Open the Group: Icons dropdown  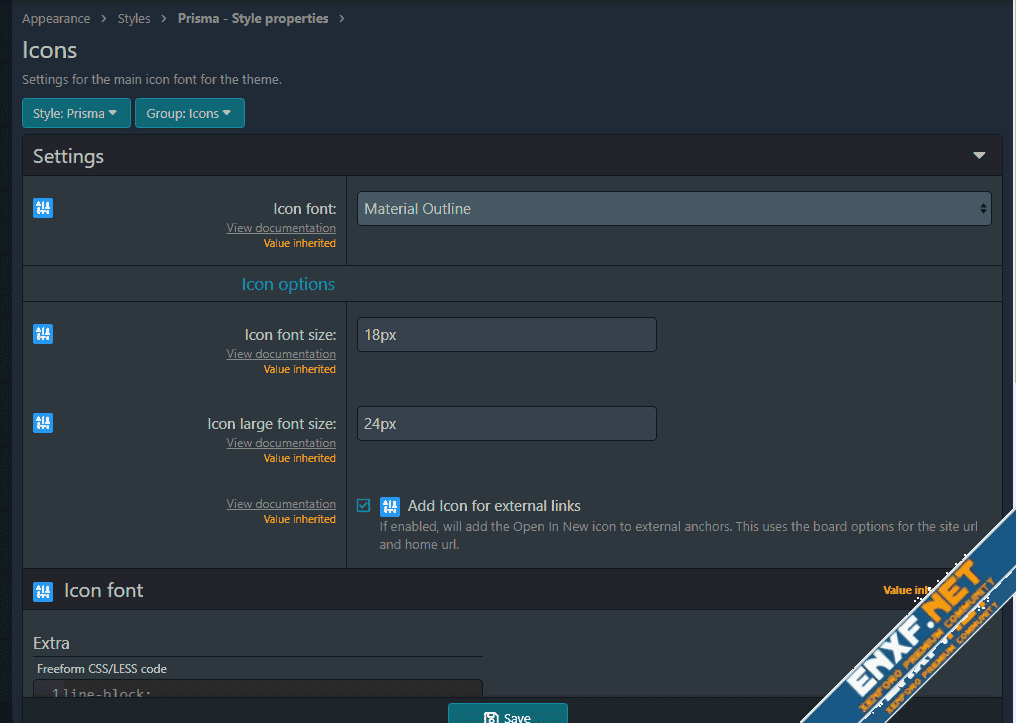click(189, 113)
